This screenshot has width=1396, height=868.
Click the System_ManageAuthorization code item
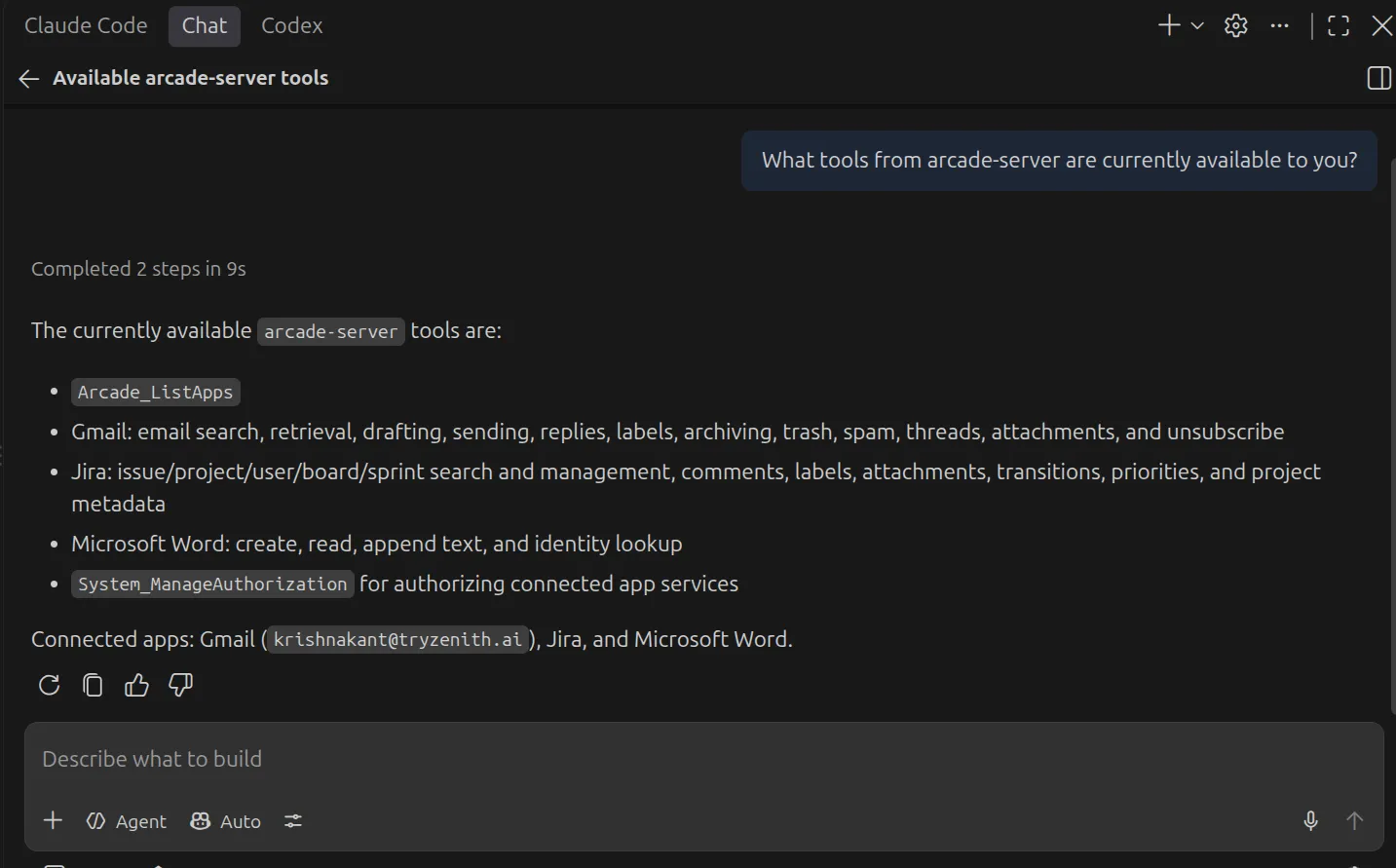point(212,585)
